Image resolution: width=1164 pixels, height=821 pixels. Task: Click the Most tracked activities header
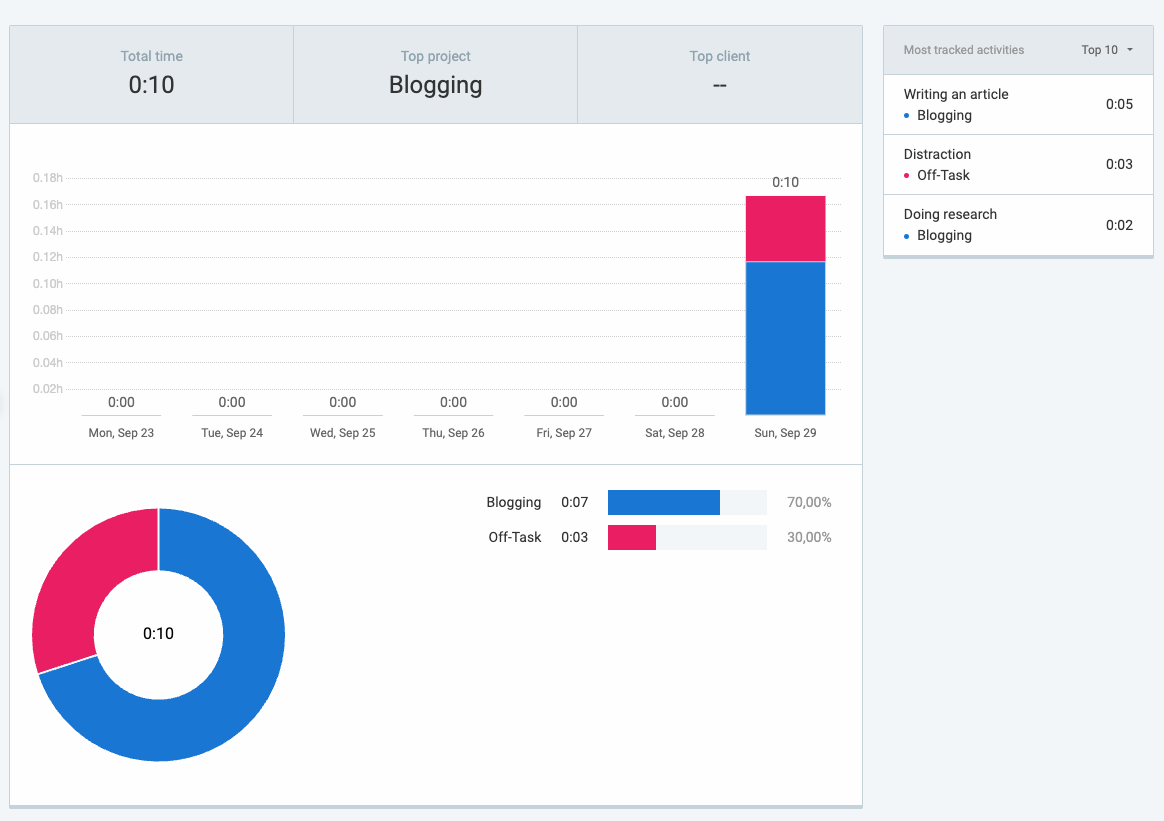[963, 50]
